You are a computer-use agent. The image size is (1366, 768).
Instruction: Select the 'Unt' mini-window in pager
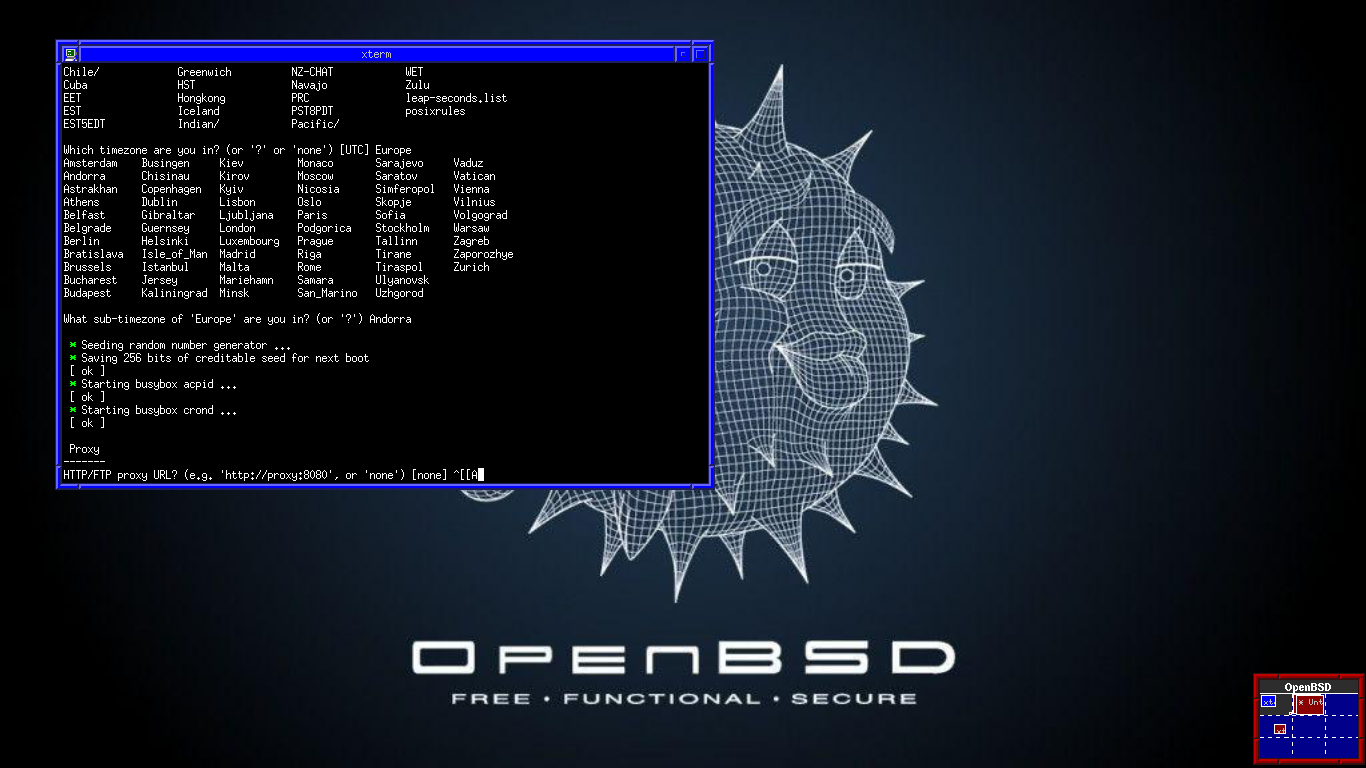(x=1309, y=703)
